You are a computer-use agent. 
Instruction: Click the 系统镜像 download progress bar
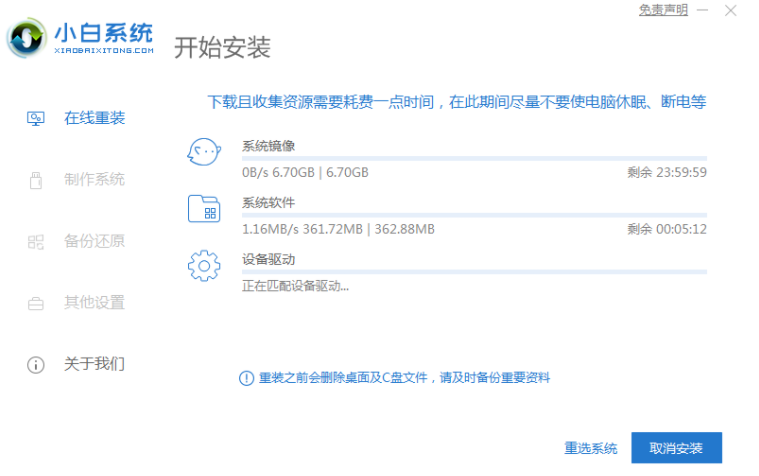(474, 158)
